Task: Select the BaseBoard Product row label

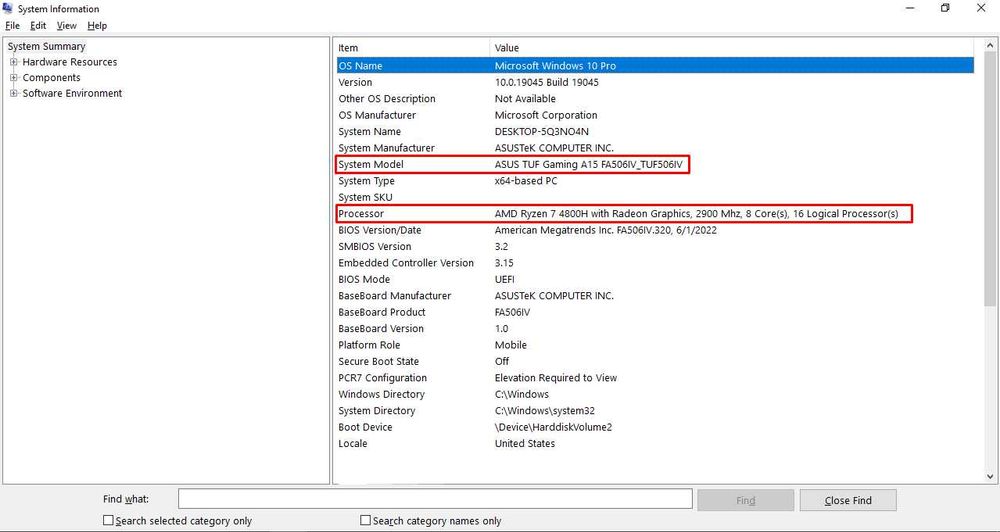Action: pyautogui.click(x=381, y=313)
